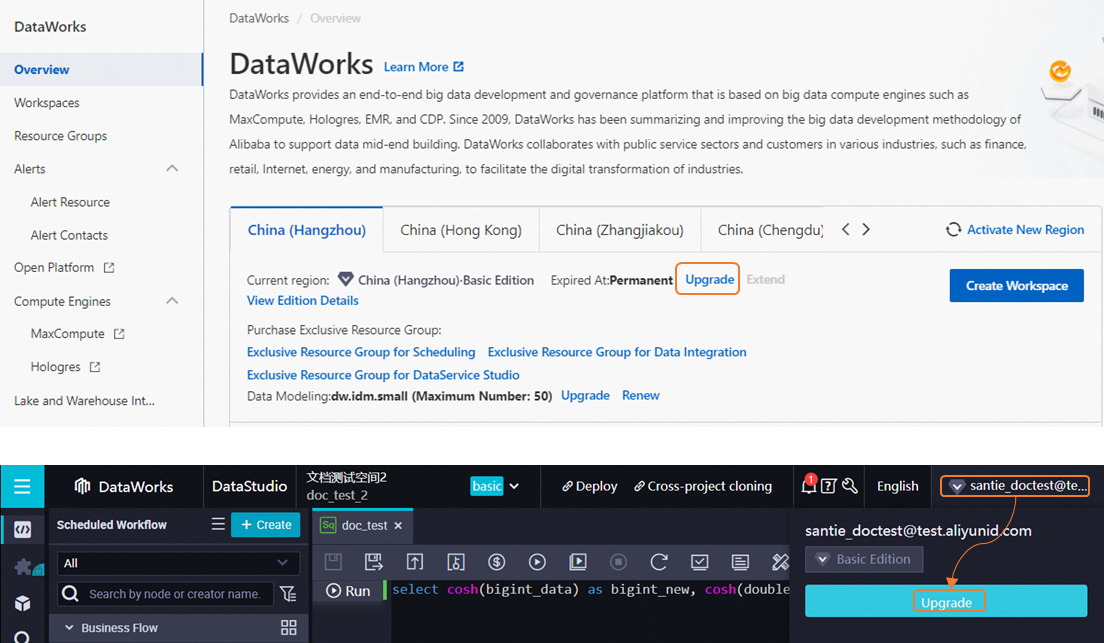Click external-link icon beside Hologres
The height and width of the screenshot is (643, 1104).
click(95, 367)
